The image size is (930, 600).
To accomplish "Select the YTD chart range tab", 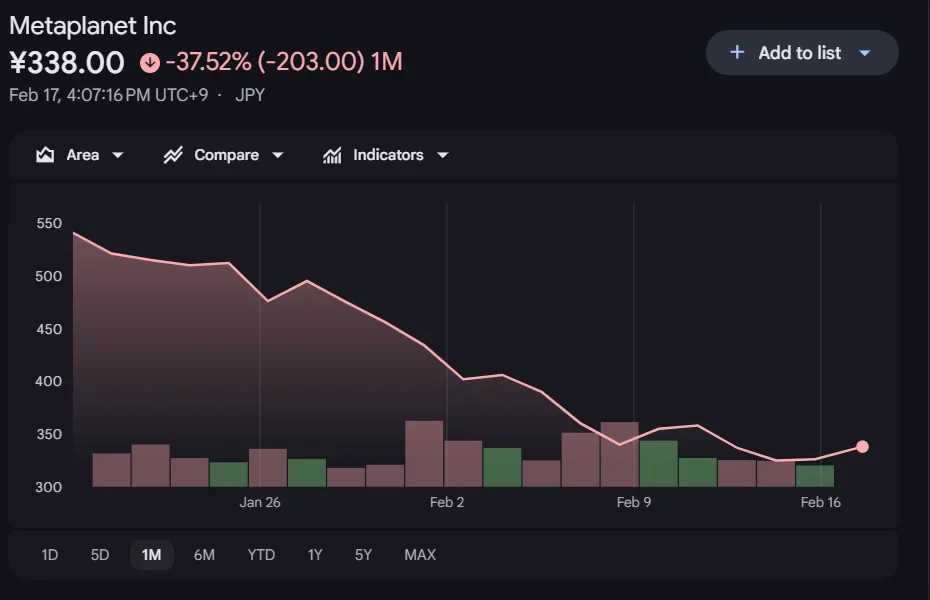I will point(261,554).
